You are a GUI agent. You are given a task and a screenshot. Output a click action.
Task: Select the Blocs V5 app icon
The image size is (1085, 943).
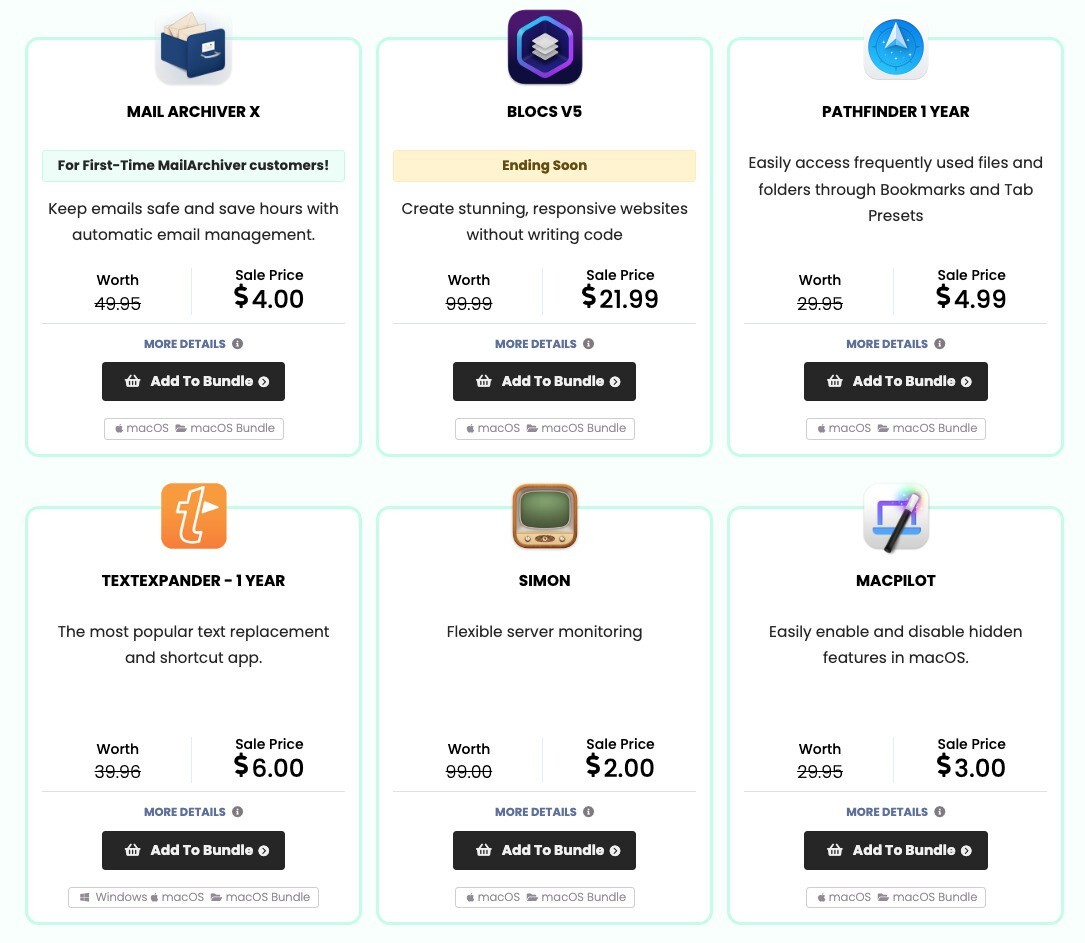tap(544, 46)
